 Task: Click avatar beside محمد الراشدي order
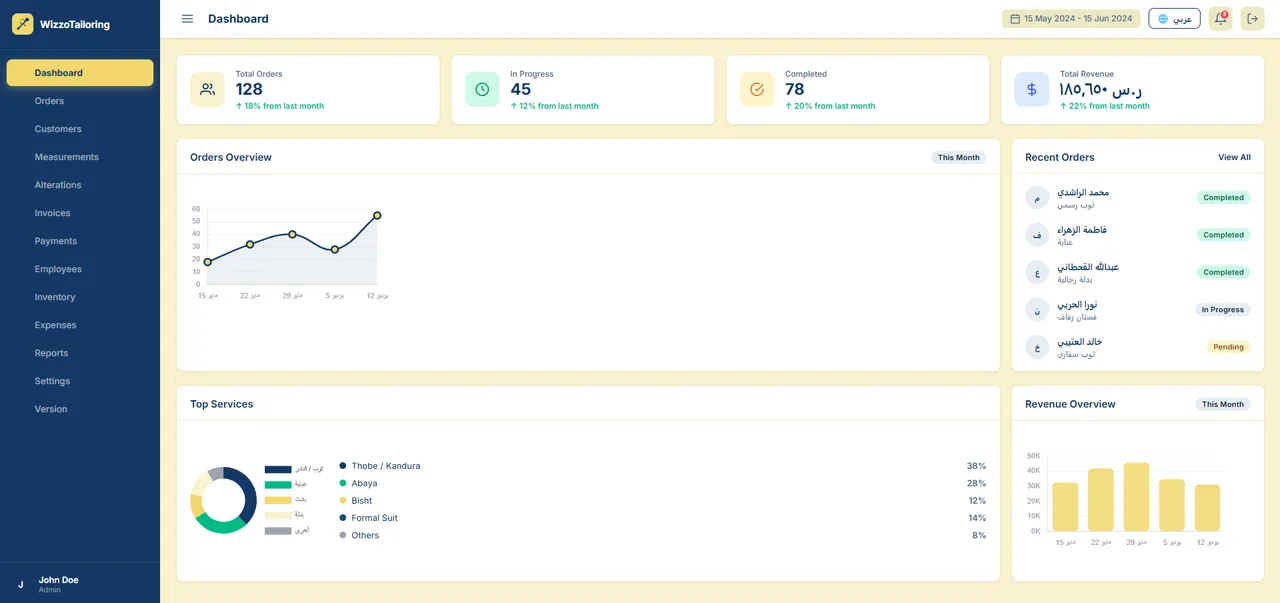1037,197
